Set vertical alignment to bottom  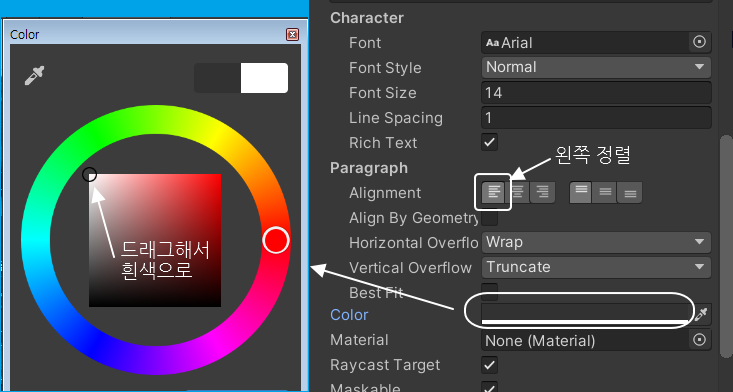630,192
